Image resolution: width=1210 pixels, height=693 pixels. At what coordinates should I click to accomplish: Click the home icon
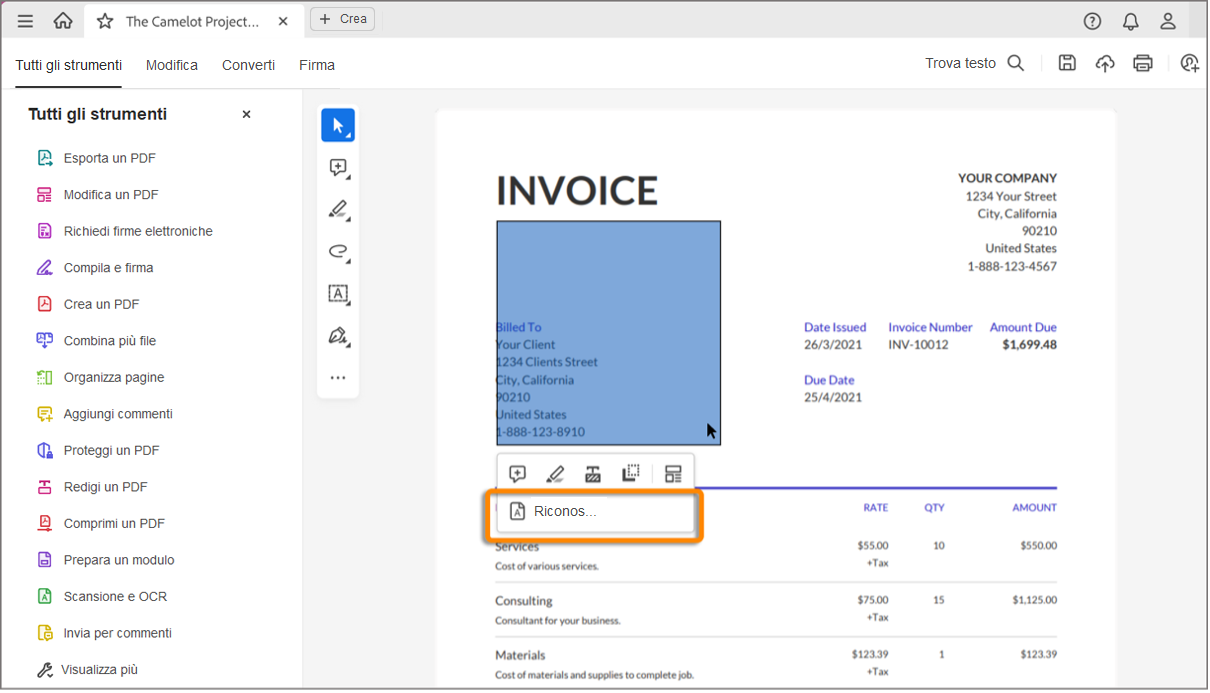[x=63, y=20]
